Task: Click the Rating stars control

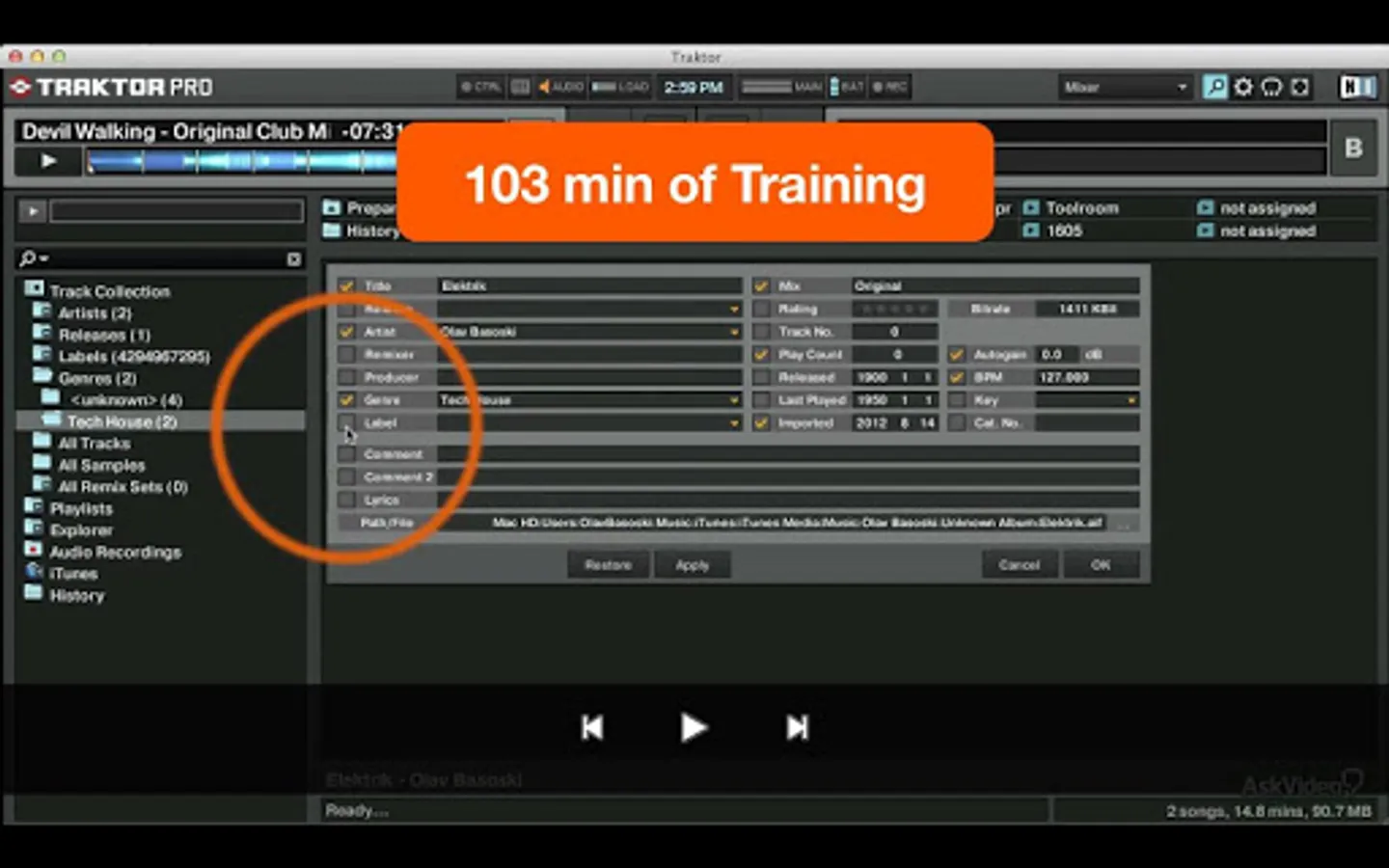Action: click(894, 309)
